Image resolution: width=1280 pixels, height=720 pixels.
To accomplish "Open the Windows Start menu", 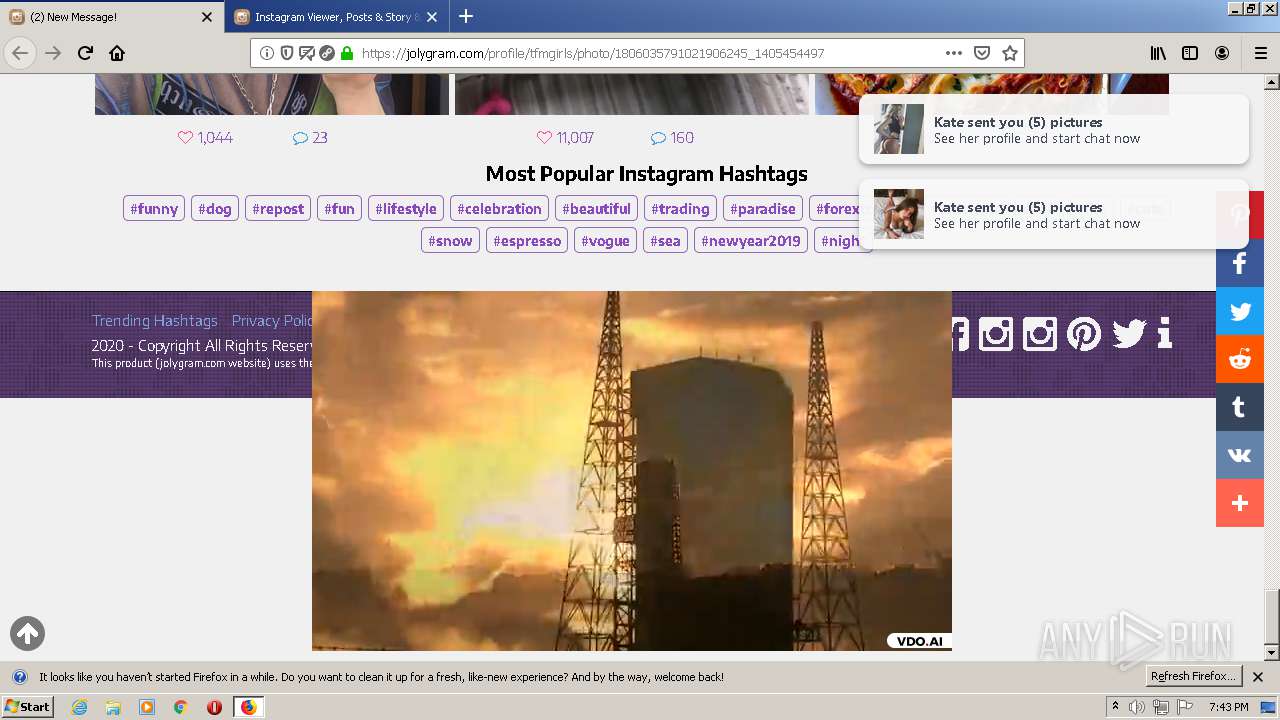I will click(27, 707).
